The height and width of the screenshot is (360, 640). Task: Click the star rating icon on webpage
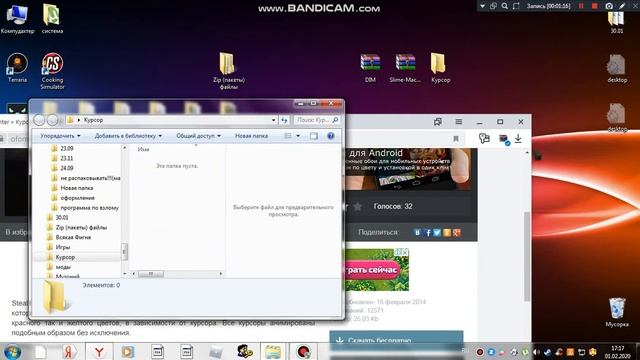pyautogui.click(x=358, y=207)
